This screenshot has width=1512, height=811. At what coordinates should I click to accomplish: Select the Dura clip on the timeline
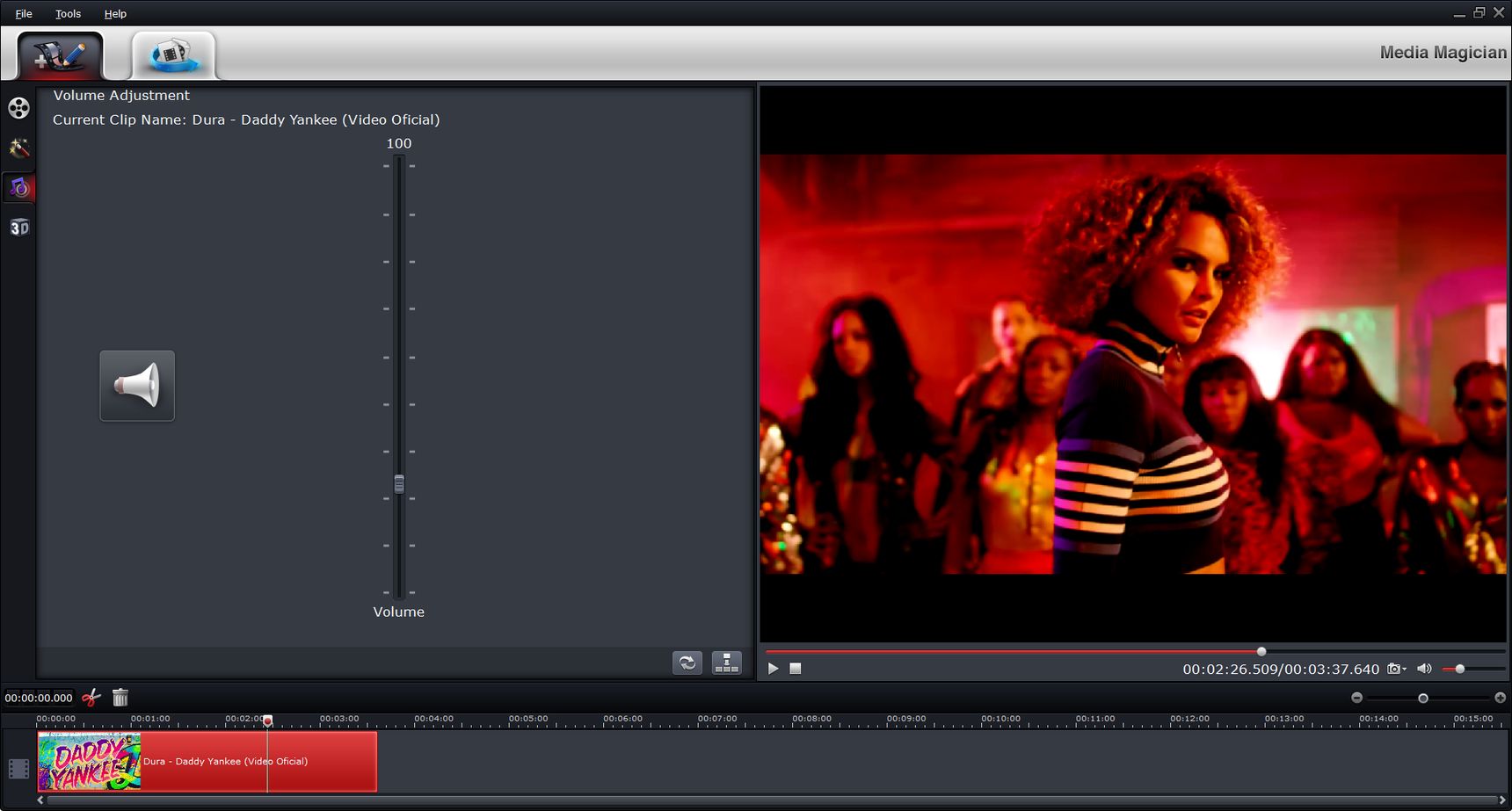point(207,761)
